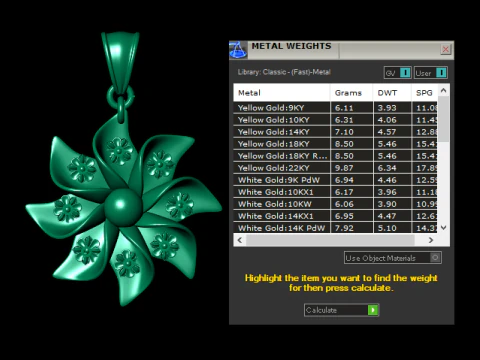Click the 7.10 grams value

[x=344, y=132]
